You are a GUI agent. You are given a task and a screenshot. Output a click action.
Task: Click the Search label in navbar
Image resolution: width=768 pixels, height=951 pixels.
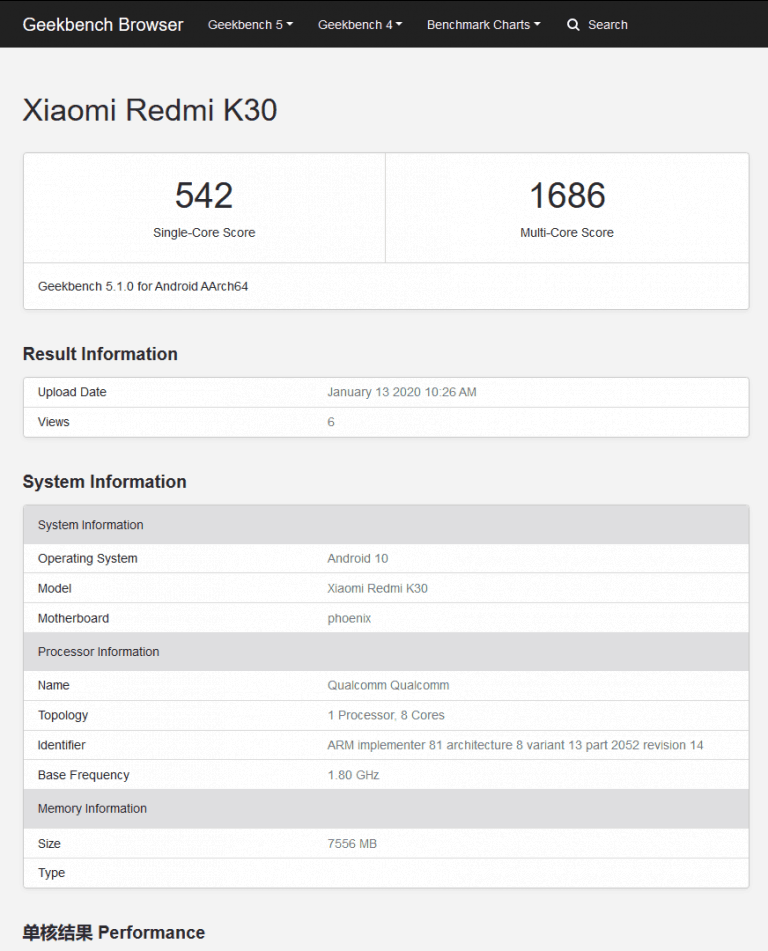[x=607, y=25]
